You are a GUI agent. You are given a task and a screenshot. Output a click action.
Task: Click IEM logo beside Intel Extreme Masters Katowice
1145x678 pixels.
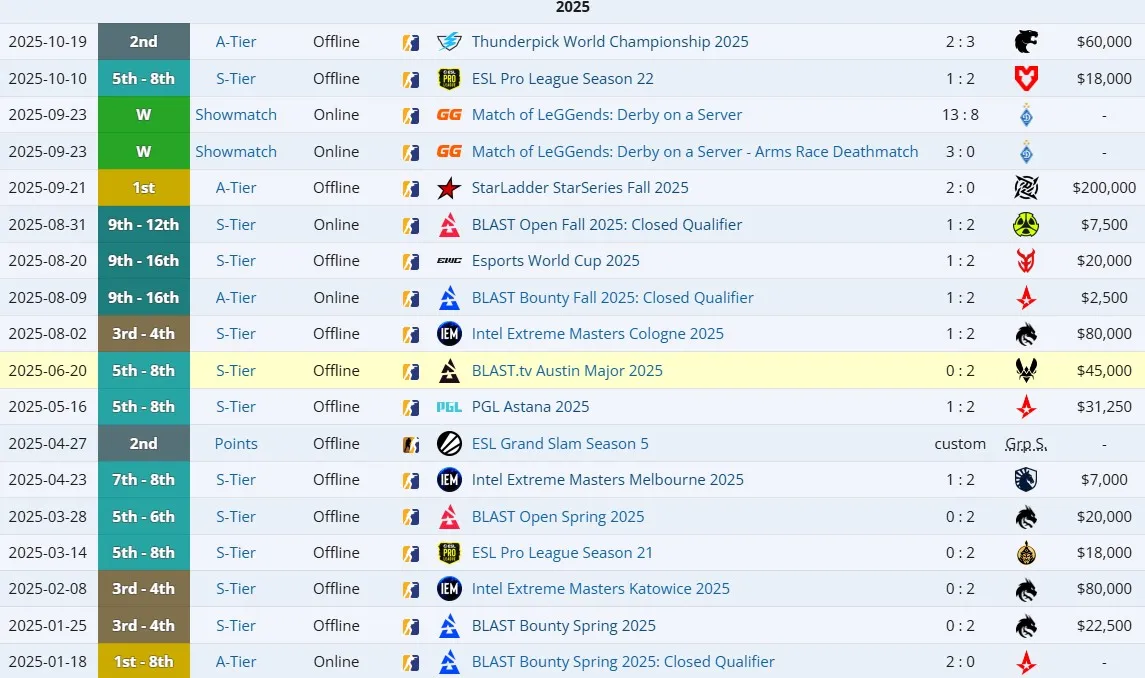[x=449, y=589]
